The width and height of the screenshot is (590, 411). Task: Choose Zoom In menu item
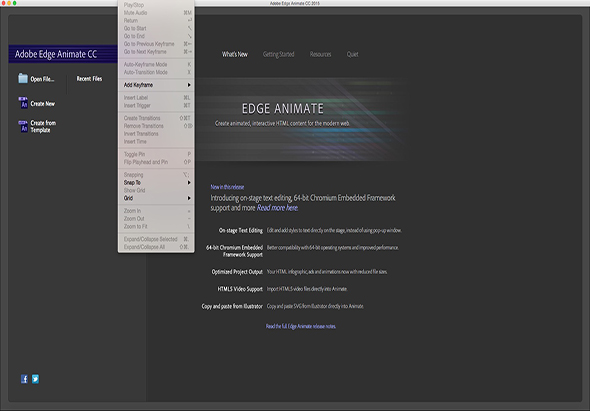[156, 211]
